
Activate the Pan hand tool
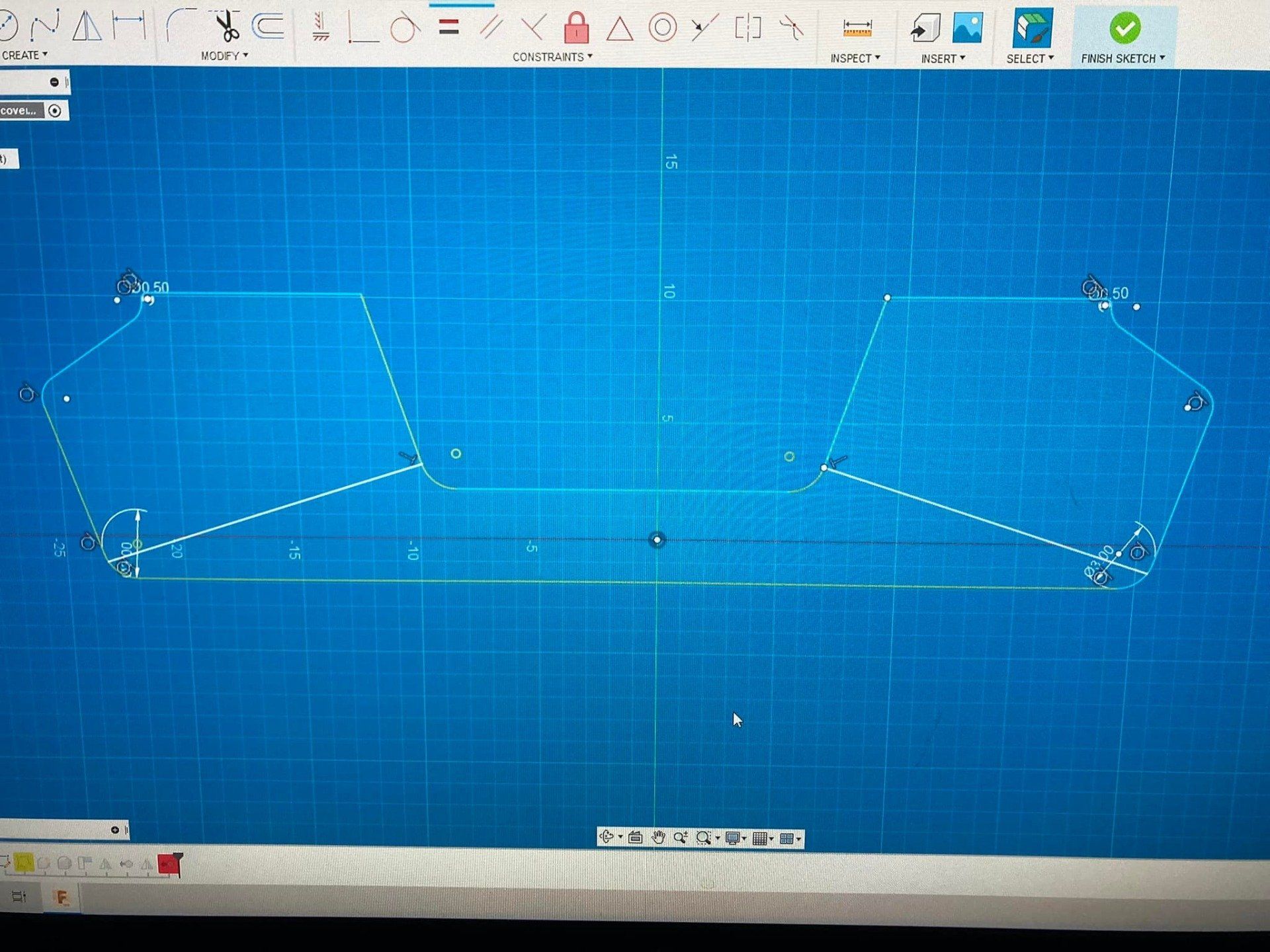click(x=657, y=838)
